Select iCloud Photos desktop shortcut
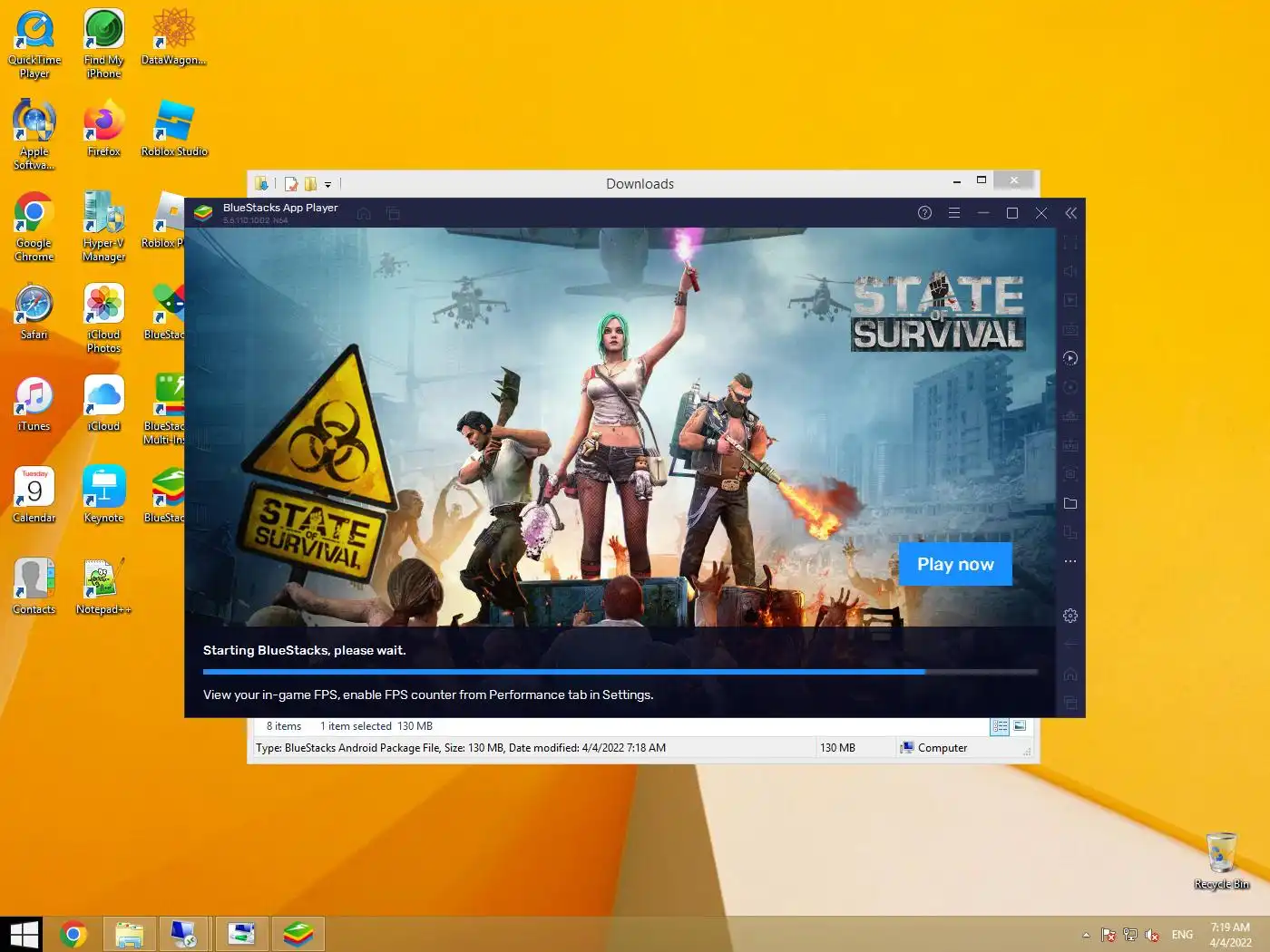The image size is (1270, 952). 103,318
